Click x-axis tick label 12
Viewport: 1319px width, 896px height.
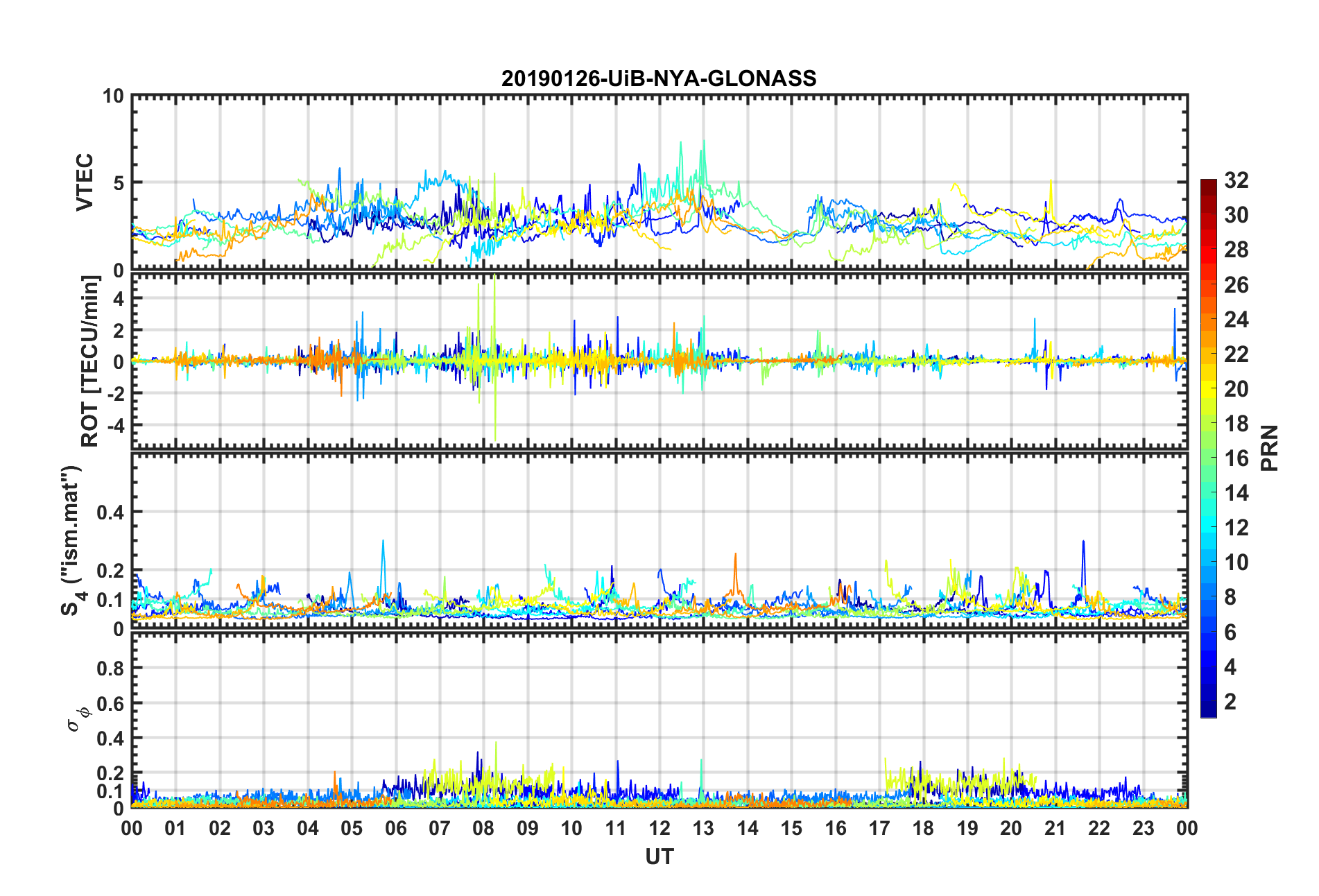(659, 828)
